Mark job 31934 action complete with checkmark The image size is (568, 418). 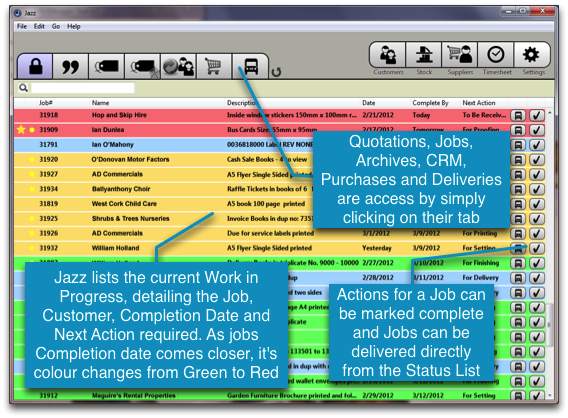click(536, 189)
